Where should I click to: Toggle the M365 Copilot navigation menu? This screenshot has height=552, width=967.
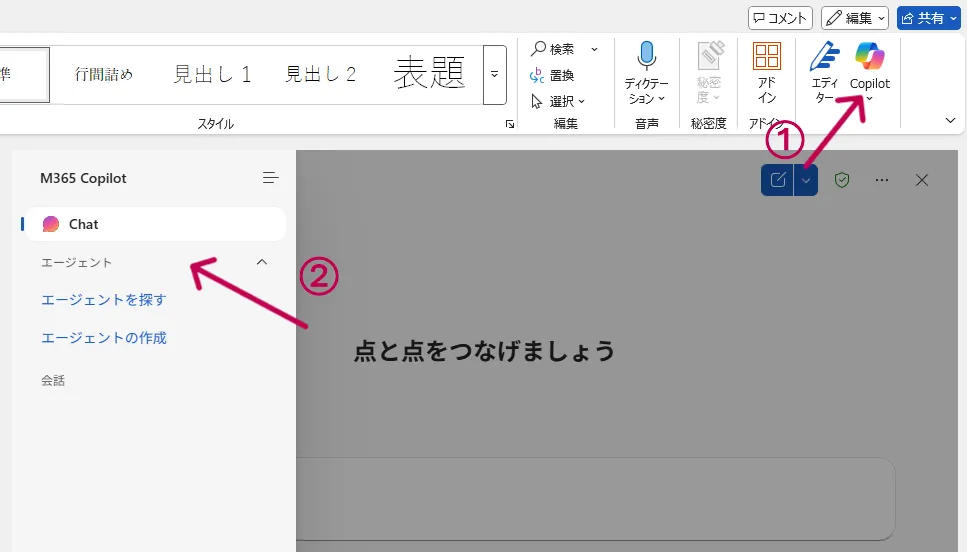coord(270,178)
